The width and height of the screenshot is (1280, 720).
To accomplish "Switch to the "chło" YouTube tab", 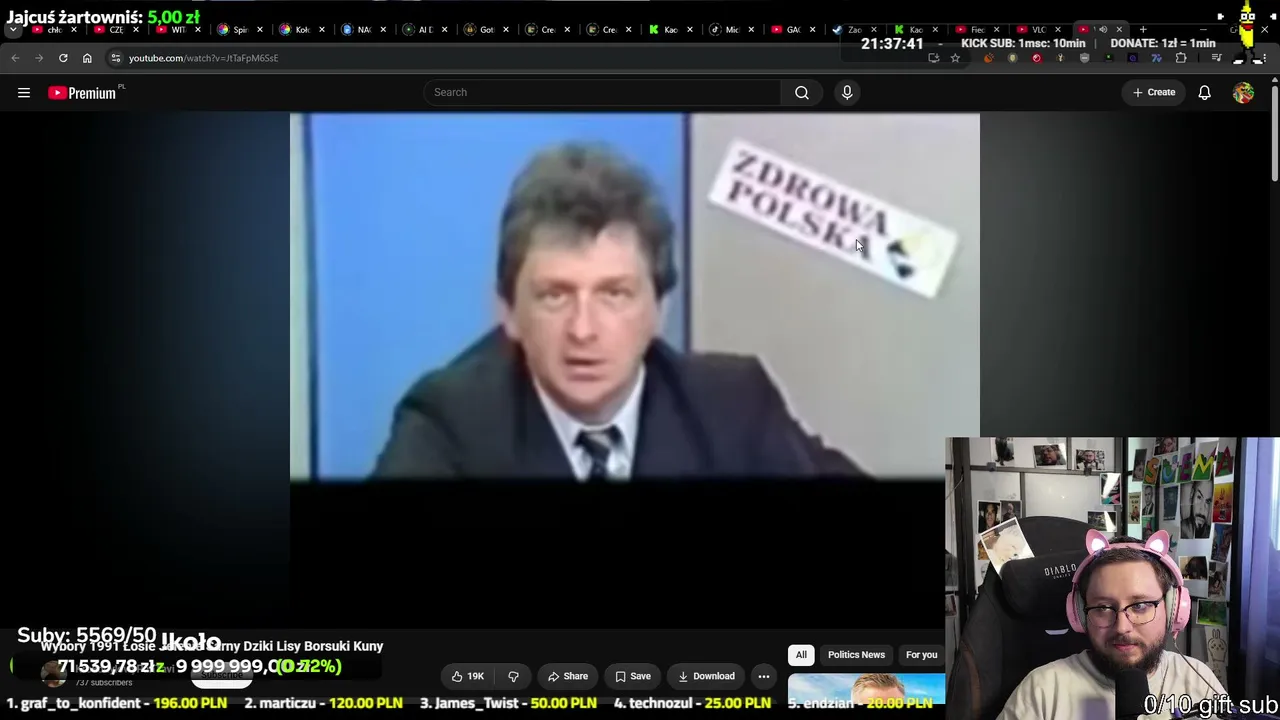I will point(54,29).
